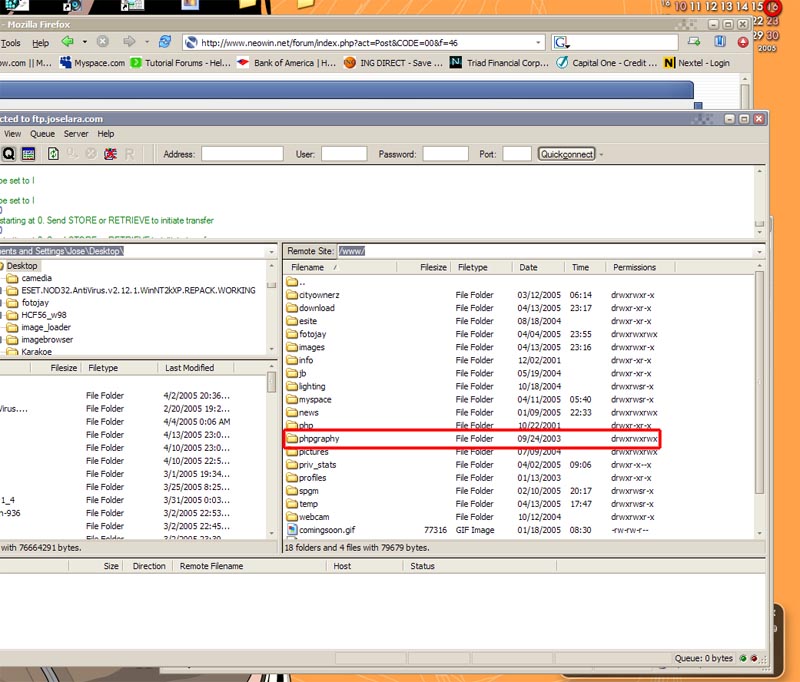This screenshot has height=682, width=800.
Task: Open the local Desktop path dropdown
Action: click(x=272, y=251)
